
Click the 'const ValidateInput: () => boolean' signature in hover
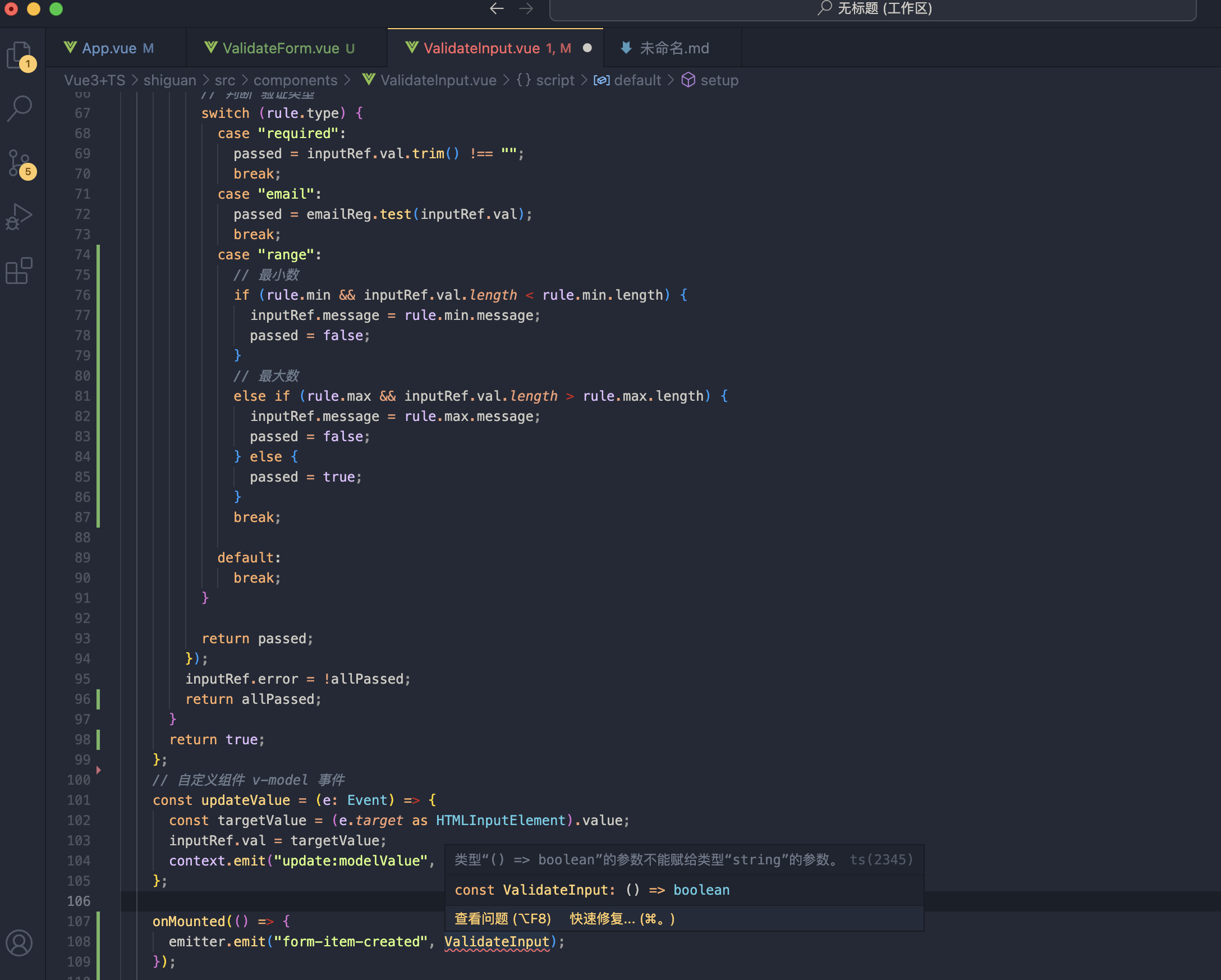592,890
